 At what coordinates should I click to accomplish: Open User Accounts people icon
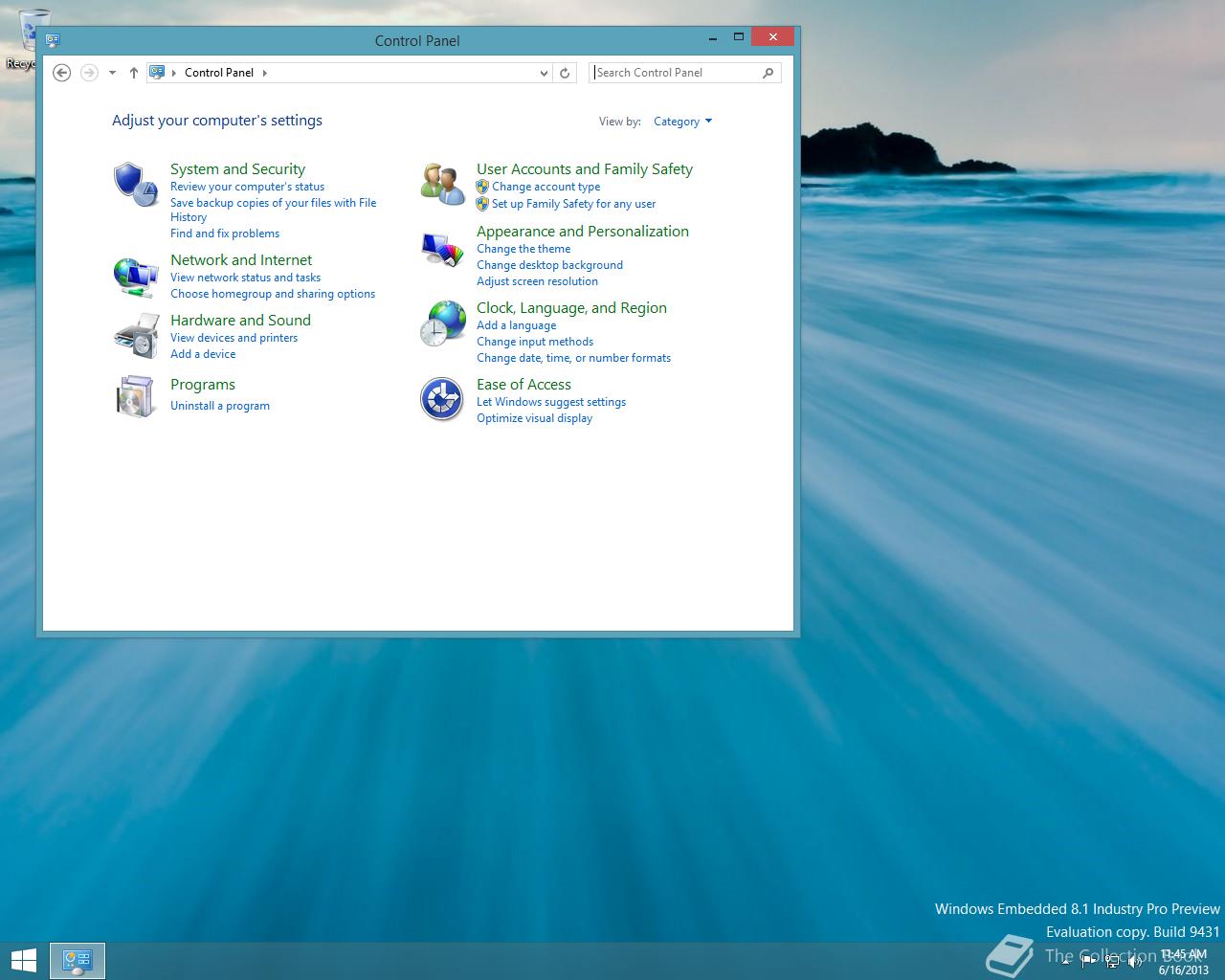442,183
